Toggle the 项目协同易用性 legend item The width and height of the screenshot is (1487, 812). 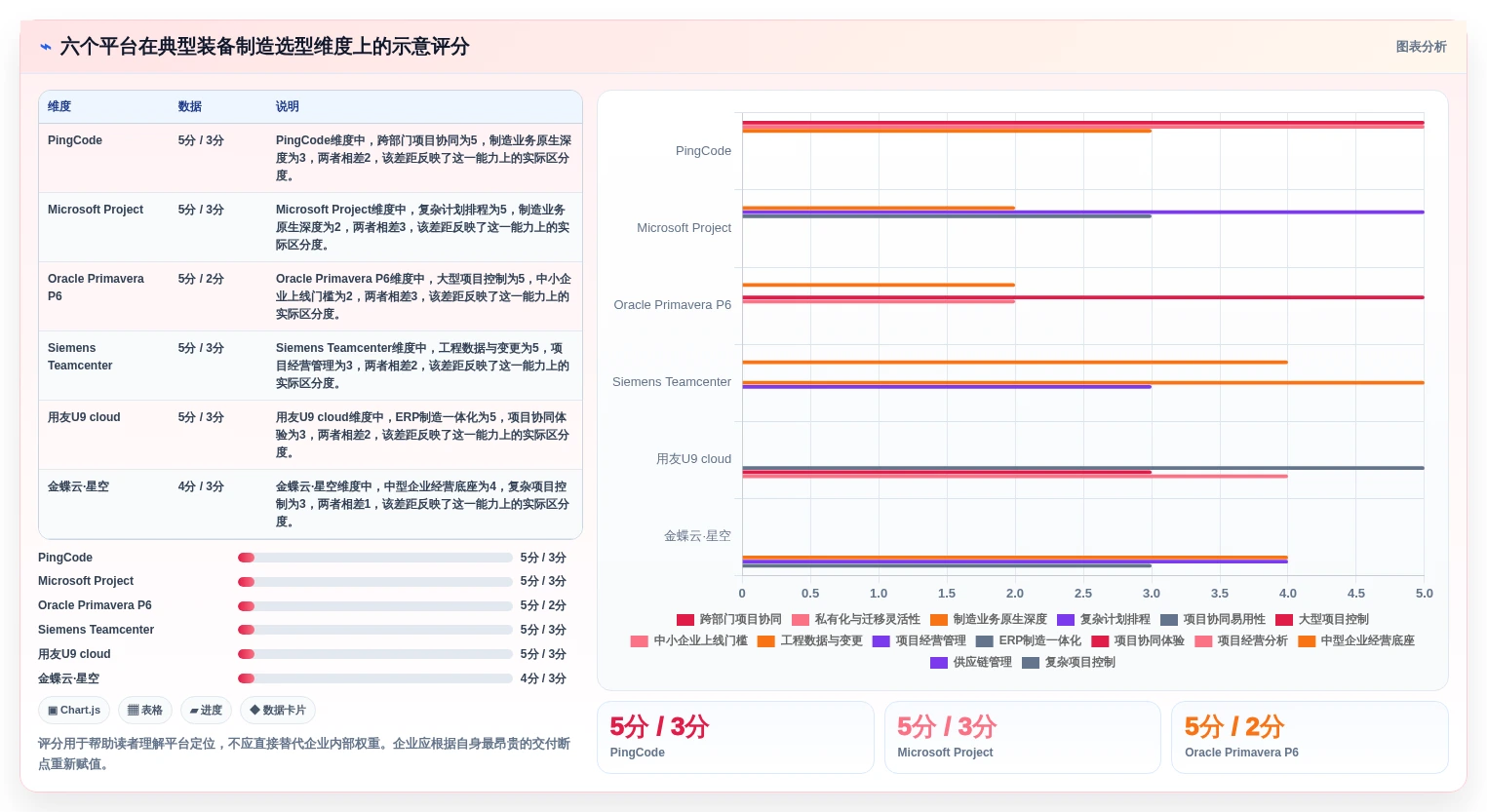[x=1213, y=619]
